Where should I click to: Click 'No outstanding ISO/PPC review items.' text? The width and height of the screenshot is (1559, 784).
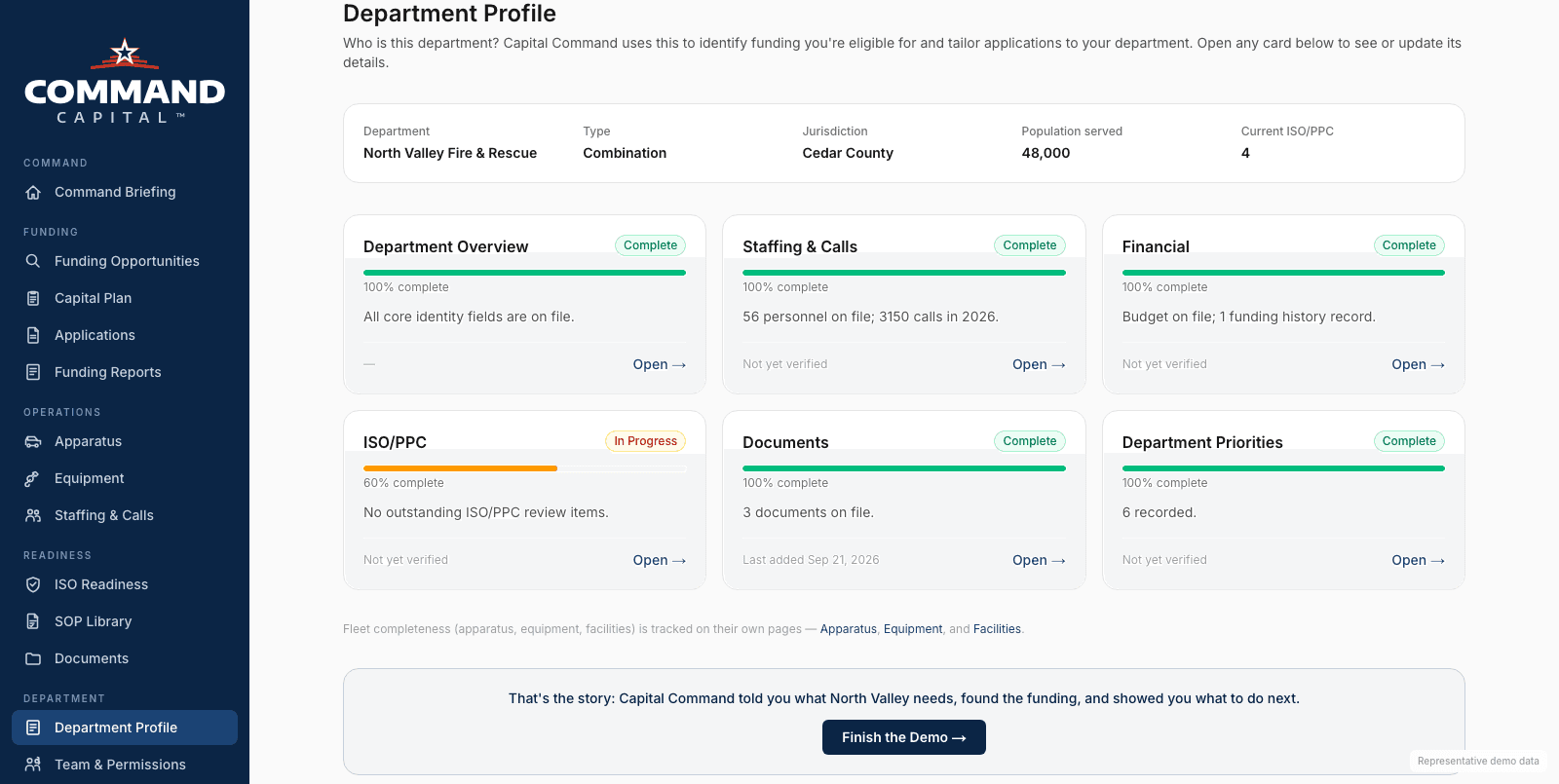coord(486,512)
